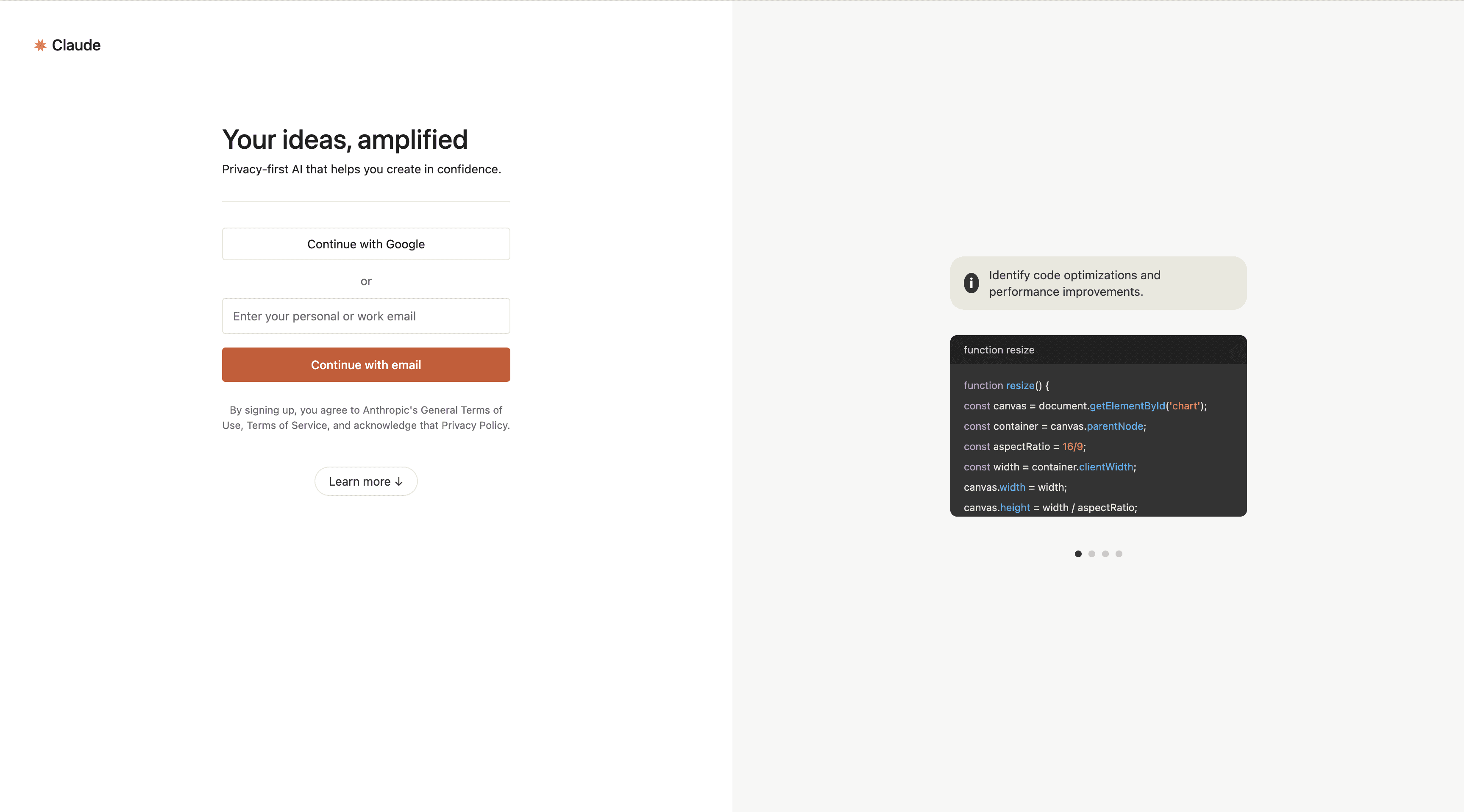The height and width of the screenshot is (812, 1464).
Task: Select the third carousel dot indicator
Action: 1106,554
